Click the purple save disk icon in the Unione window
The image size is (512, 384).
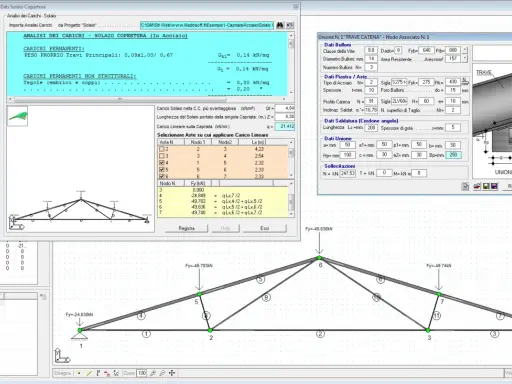click(494, 186)
